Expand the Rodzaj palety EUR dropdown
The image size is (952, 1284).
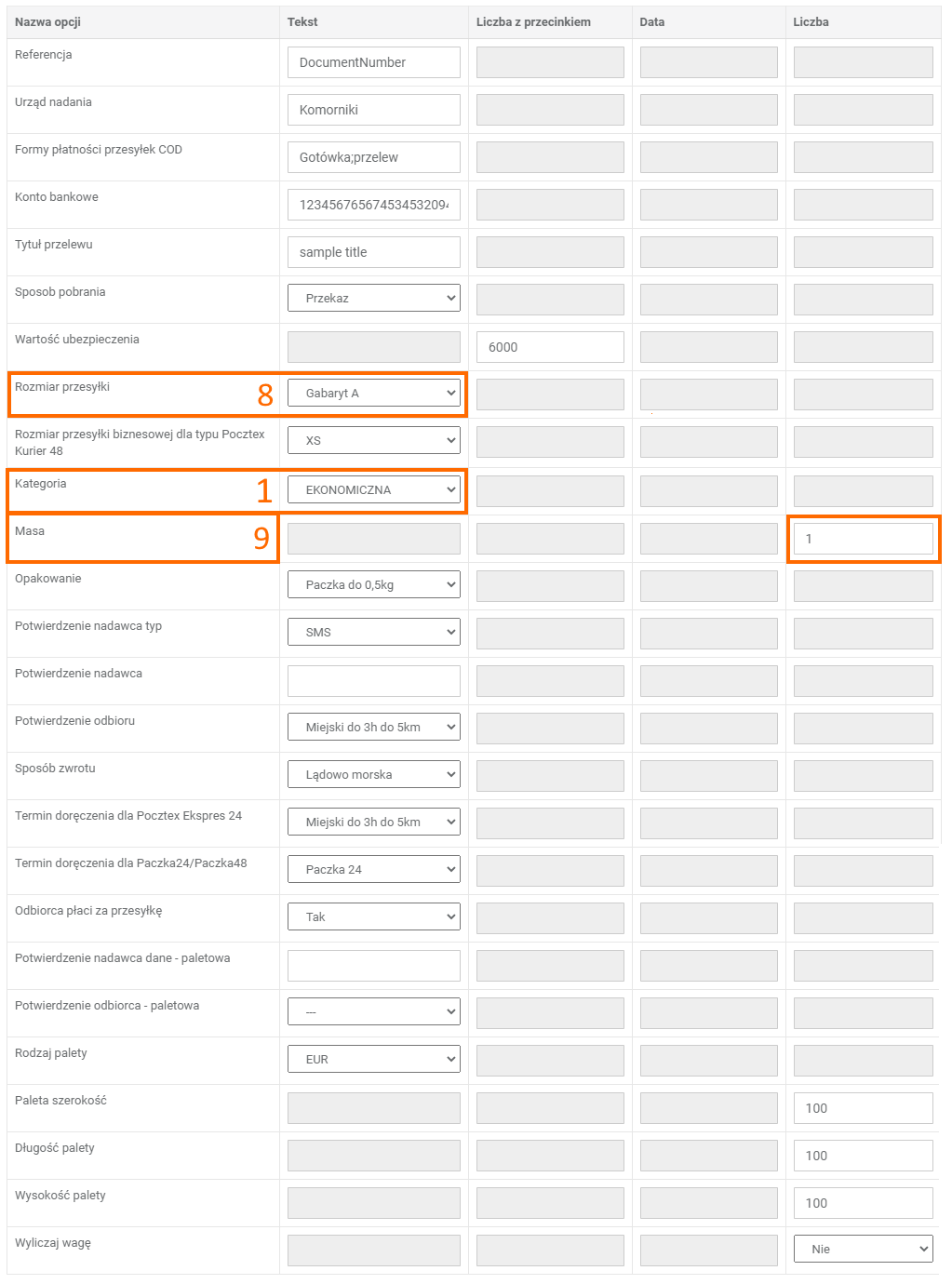373,1060
